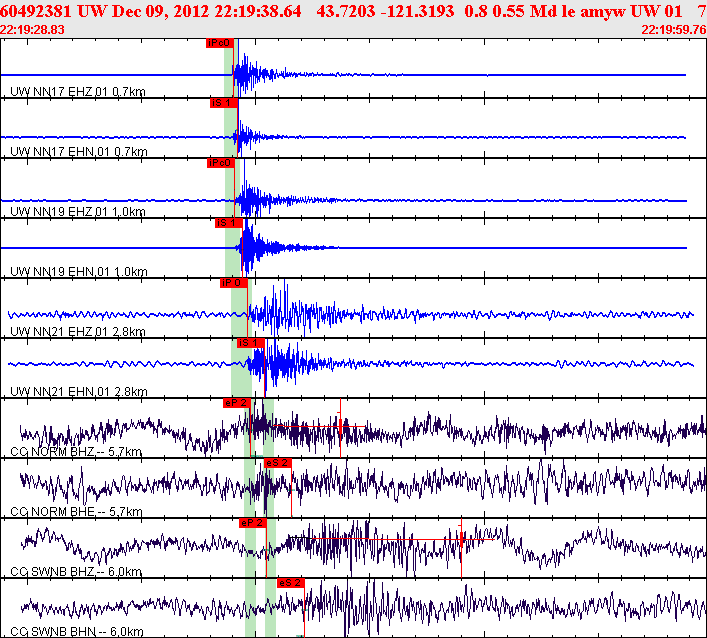The image size is (707, 638).
Task: Click the CC NORM BHZ channel label
Action: (x=76, y=451)
